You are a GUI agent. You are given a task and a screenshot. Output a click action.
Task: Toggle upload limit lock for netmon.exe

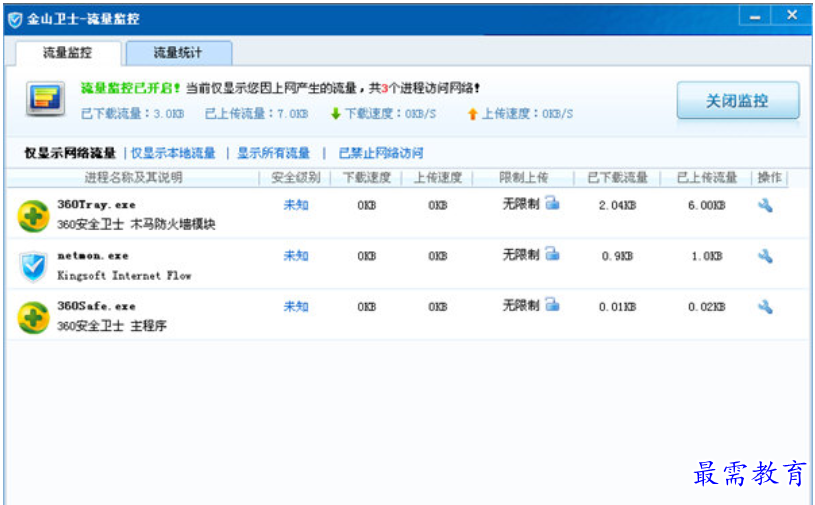tap(553, 254)
